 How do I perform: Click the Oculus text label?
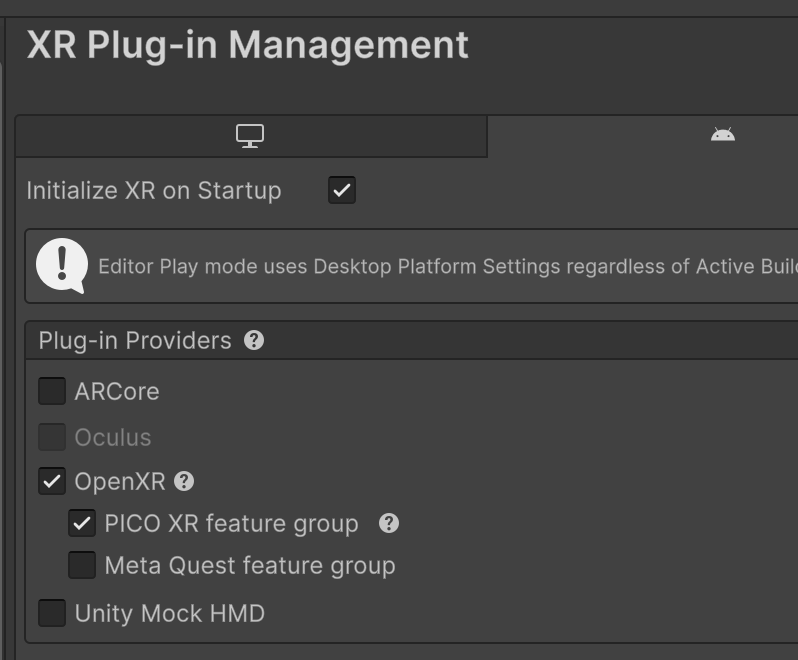pos(113,437)
